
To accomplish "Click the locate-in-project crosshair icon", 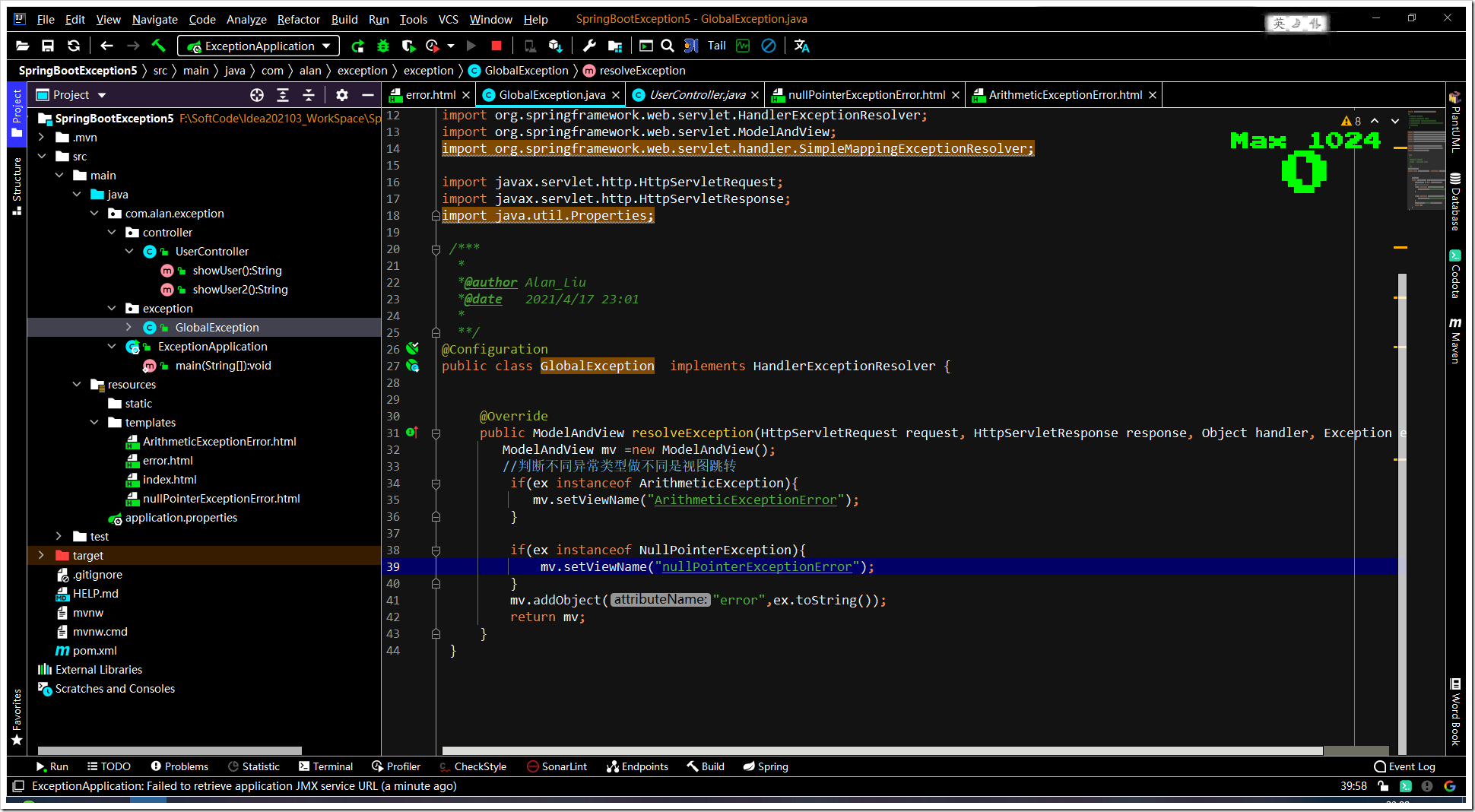I will pyautogui.click(x=257, y=95).
